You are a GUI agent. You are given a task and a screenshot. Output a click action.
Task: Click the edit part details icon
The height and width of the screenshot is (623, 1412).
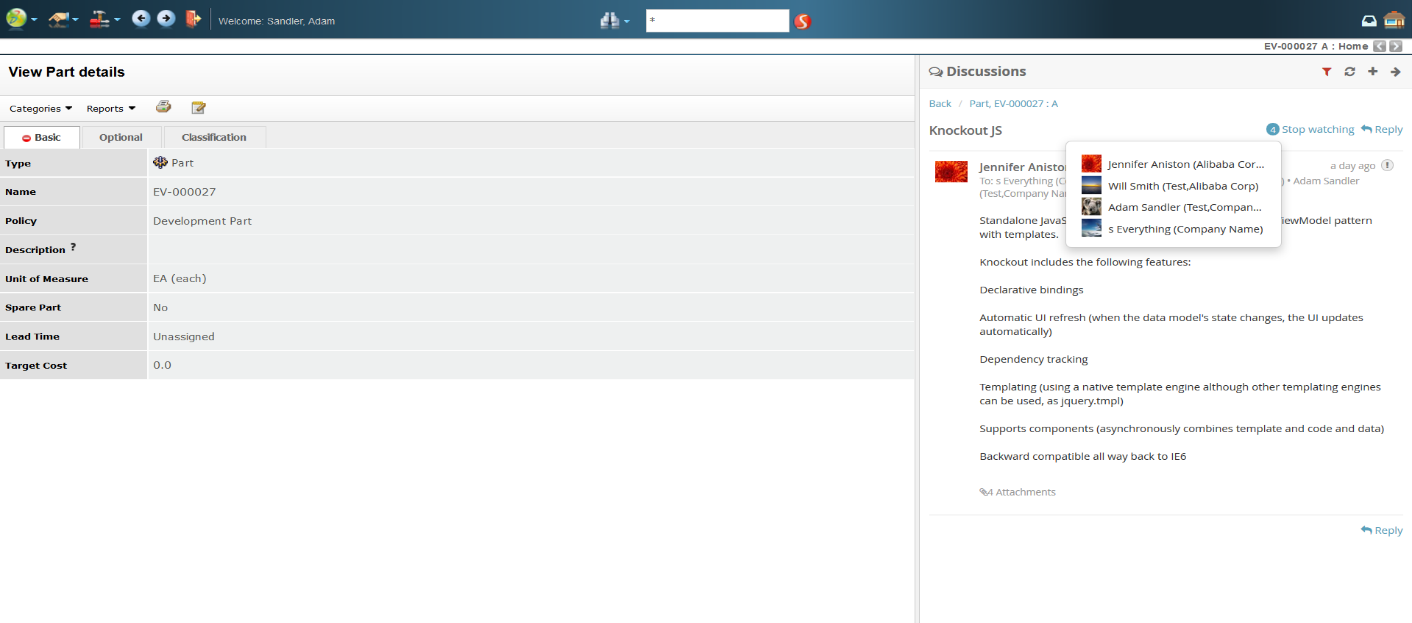coord(198,108)
